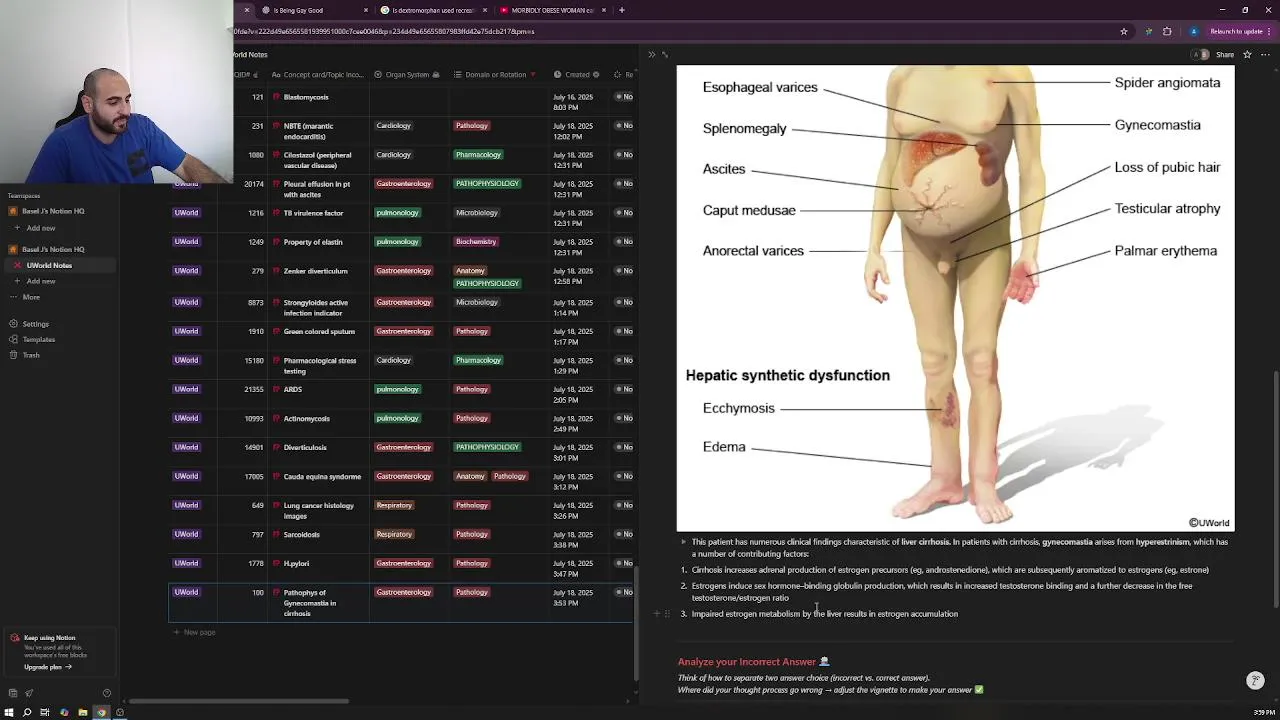The image size is (1280, 720).
Task: Collapse the toggle triangle beside 'This patient has numerous'
Action: coord(684,542)
